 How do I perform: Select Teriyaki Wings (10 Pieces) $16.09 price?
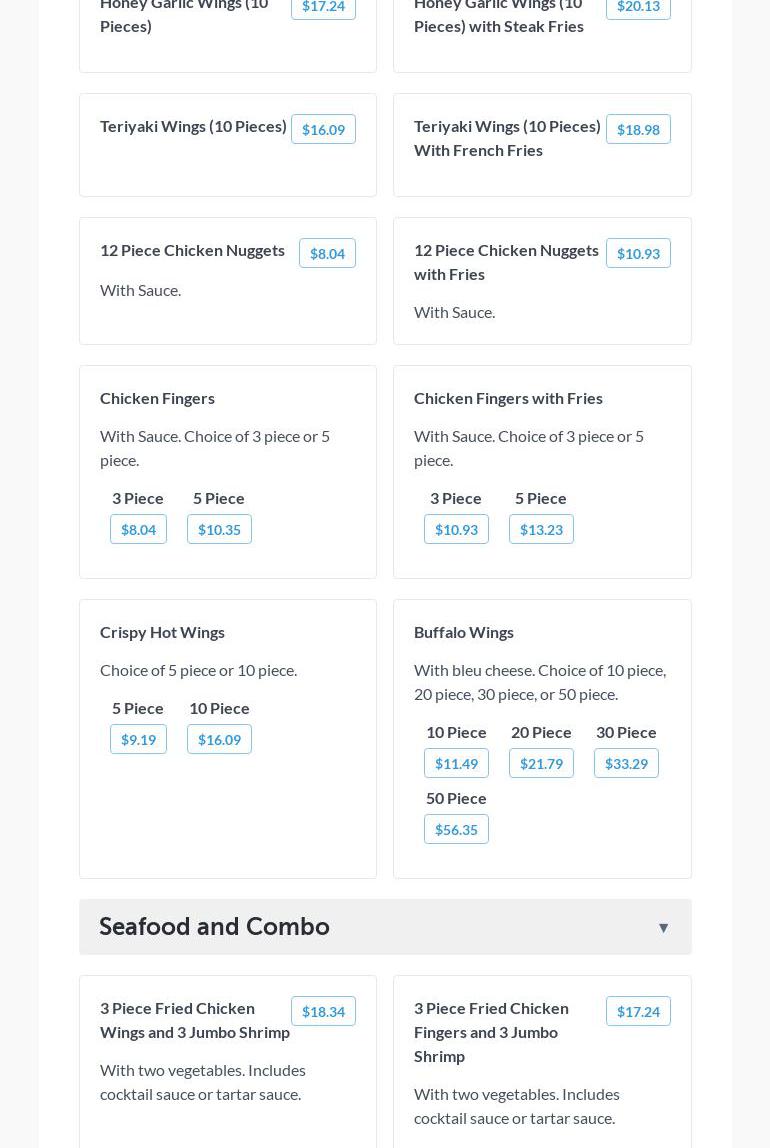(x=323, y=129)
